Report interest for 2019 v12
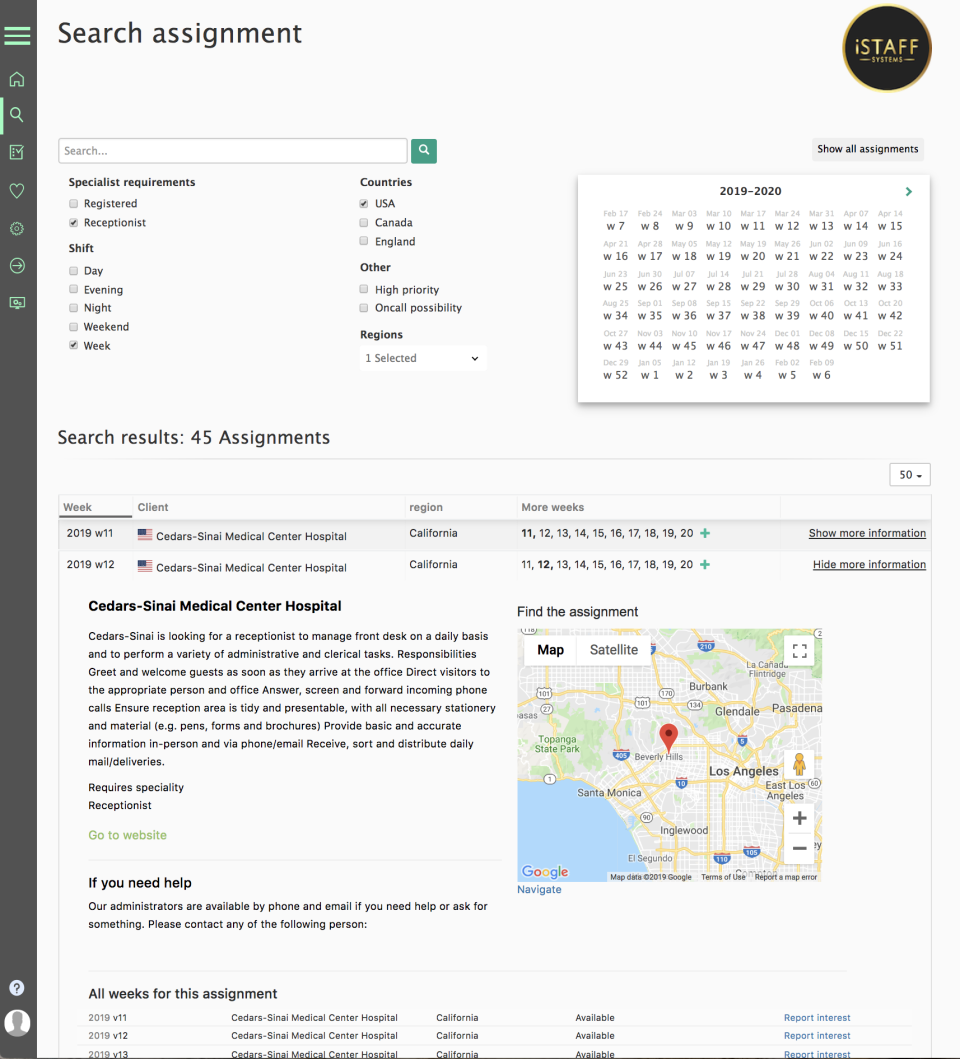960x1059 pixels. 817,1035
